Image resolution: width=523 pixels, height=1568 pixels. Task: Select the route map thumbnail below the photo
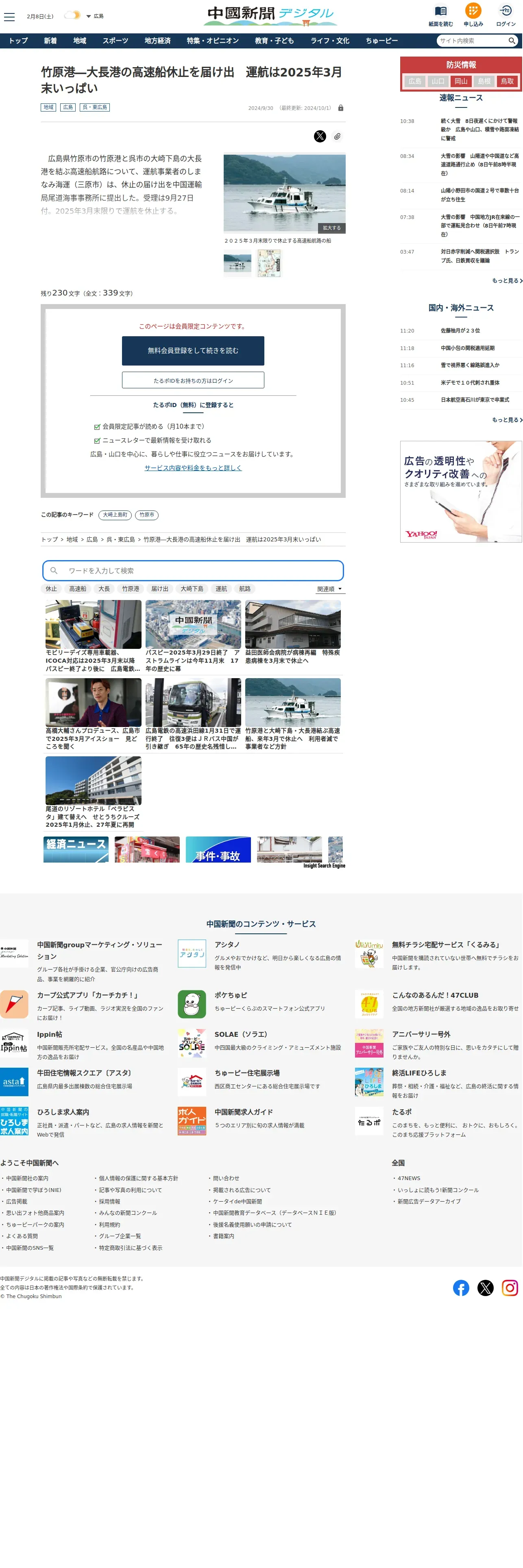pos(269,264)
